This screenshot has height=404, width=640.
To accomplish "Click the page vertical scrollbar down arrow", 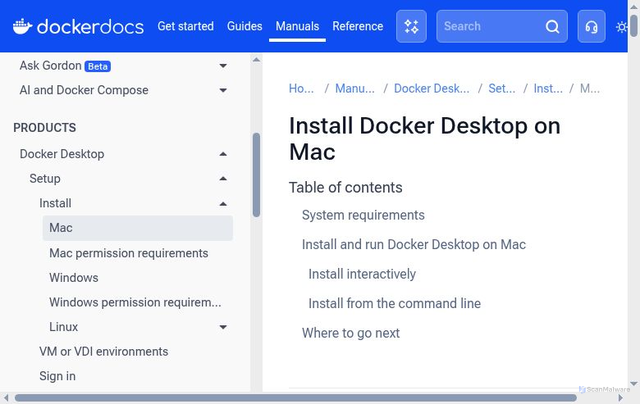I will point(634,384).
